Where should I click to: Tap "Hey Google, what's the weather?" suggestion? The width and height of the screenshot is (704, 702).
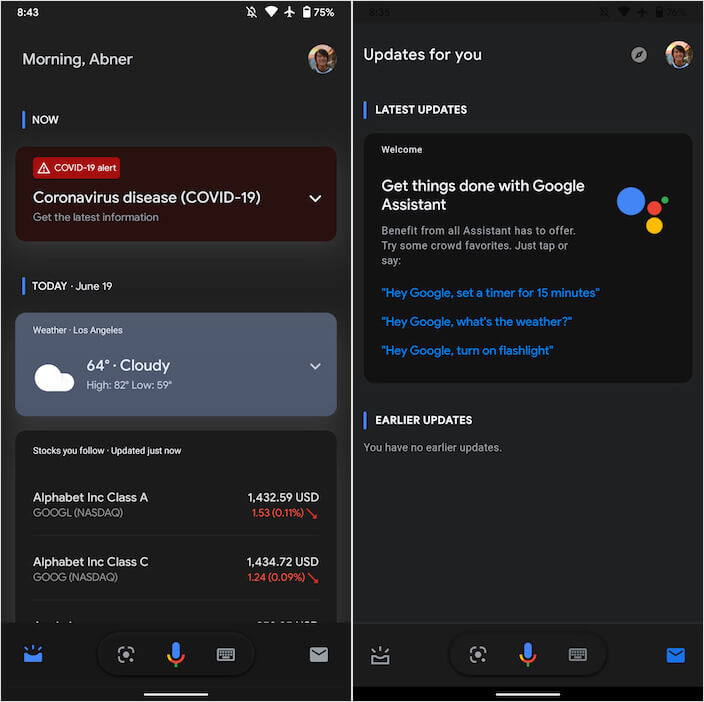pyautogui.click(x=476, y=322)
